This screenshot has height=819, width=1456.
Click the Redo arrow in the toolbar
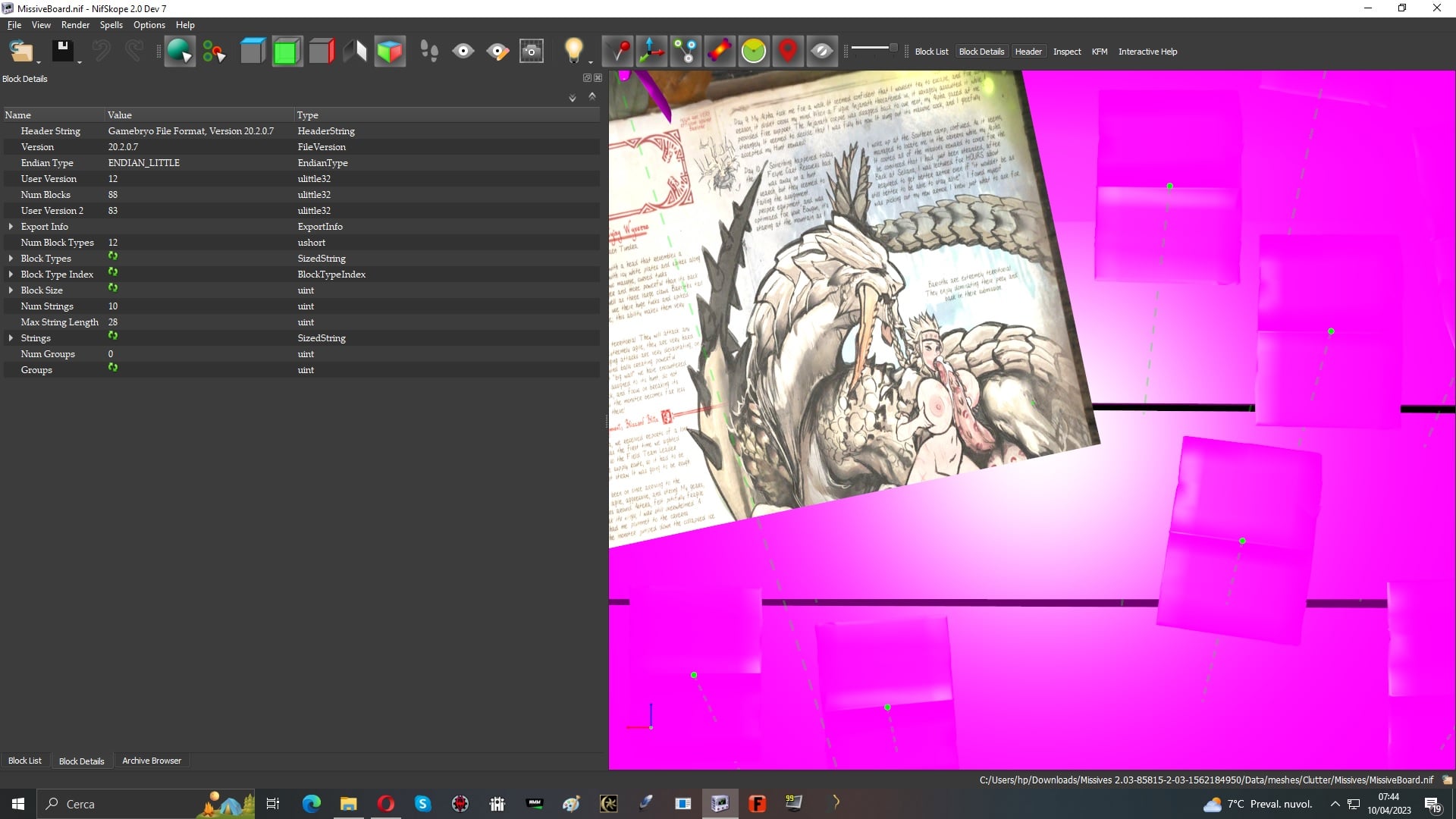134,52
